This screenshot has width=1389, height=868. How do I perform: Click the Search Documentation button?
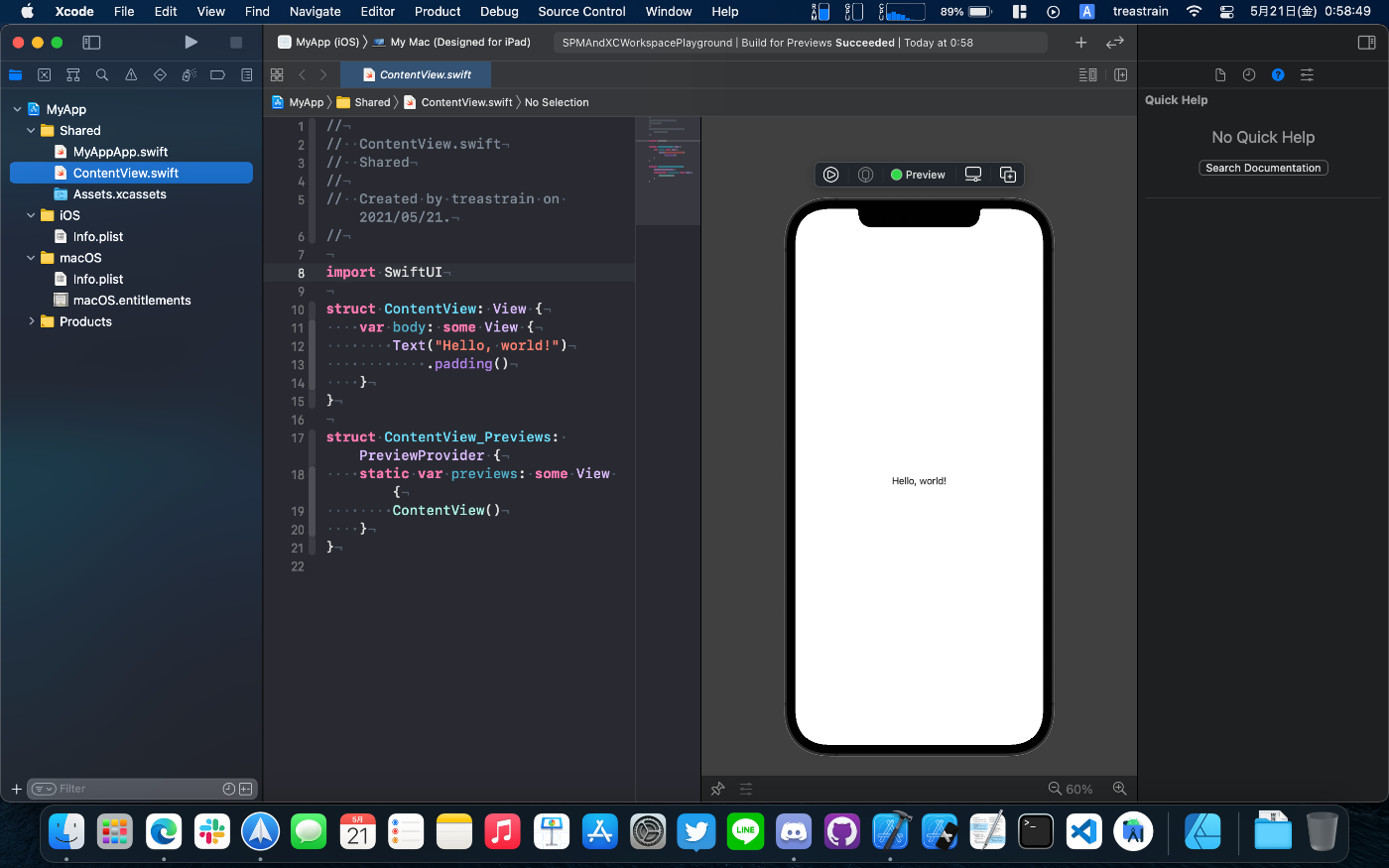click(x=1263, y=168)
